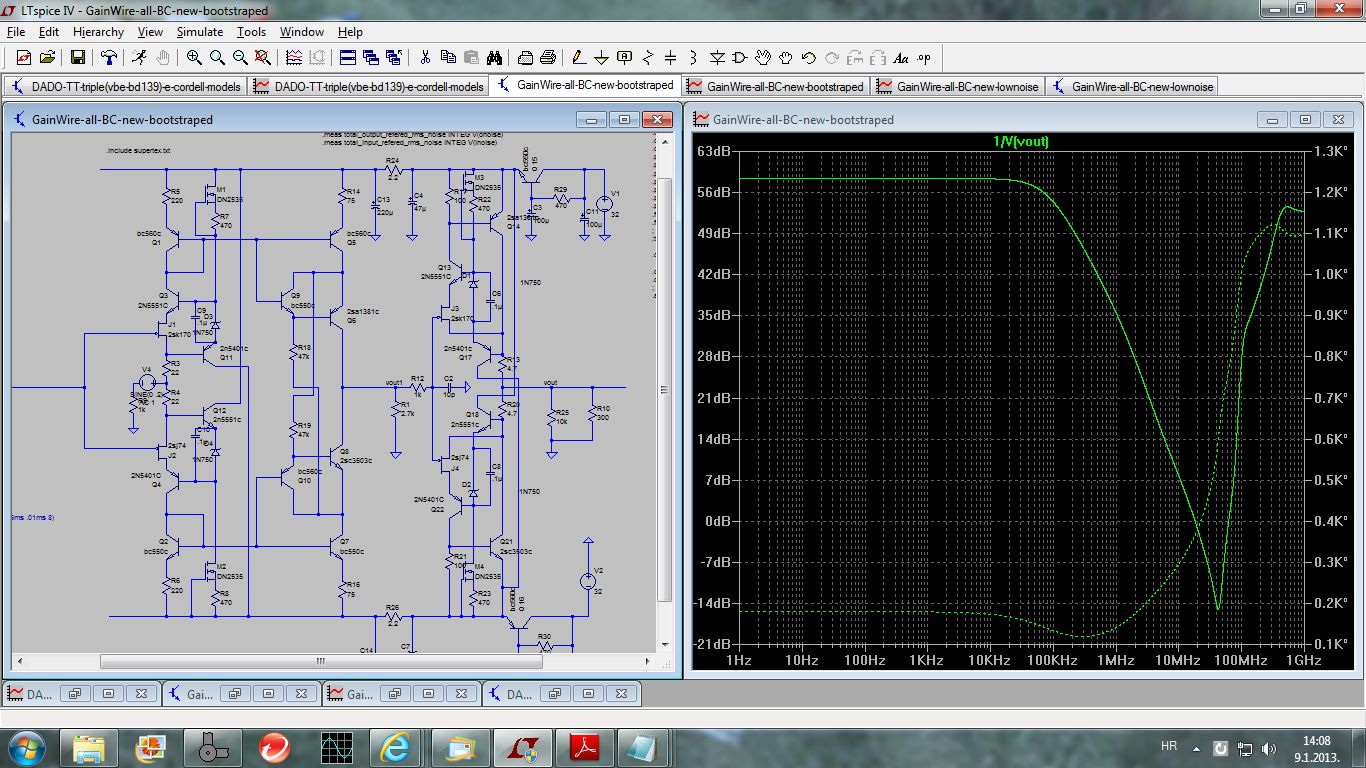Save the schematic with the floppy icon
The width and height of the screenshot is (1366, 768).
77,57
